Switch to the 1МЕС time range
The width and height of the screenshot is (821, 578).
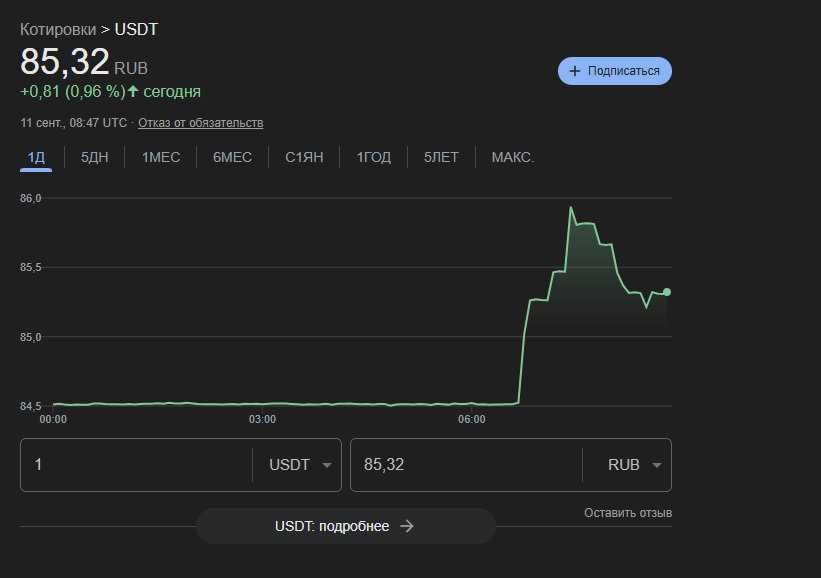tap(161, 158)
